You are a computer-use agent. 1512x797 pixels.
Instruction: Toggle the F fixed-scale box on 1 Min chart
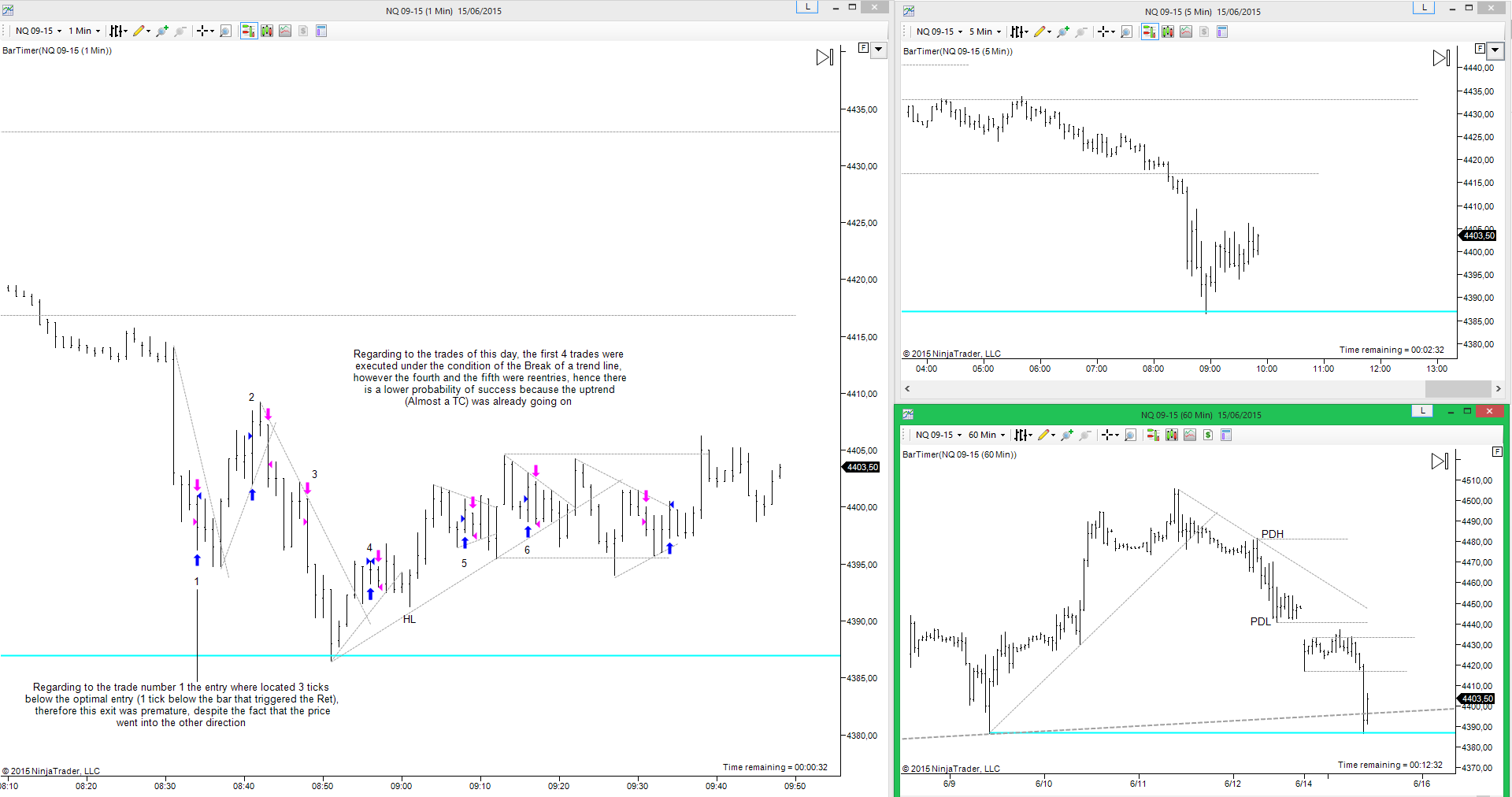click(863, 48)
